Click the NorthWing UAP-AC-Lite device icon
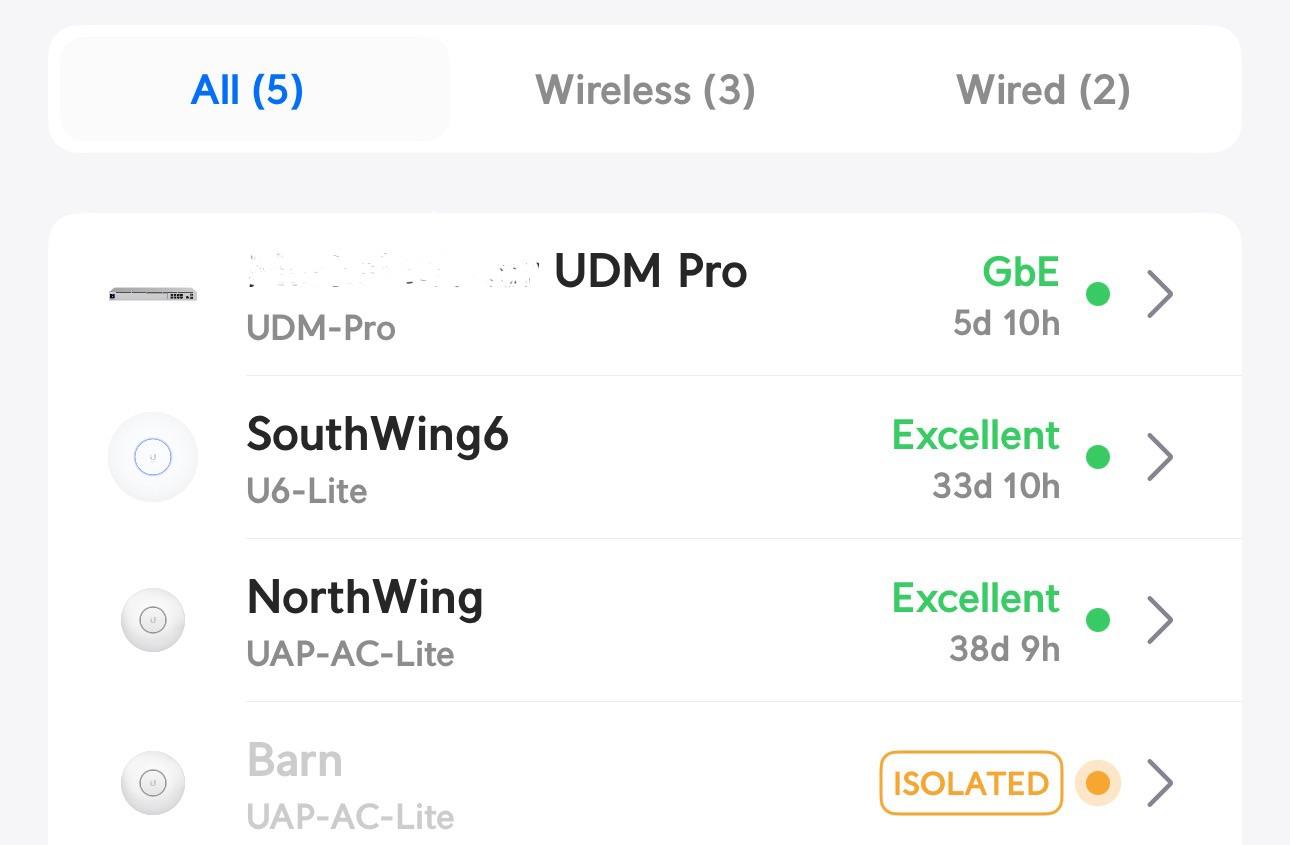This screenshot has height=845, width=1290. [152, 620]
